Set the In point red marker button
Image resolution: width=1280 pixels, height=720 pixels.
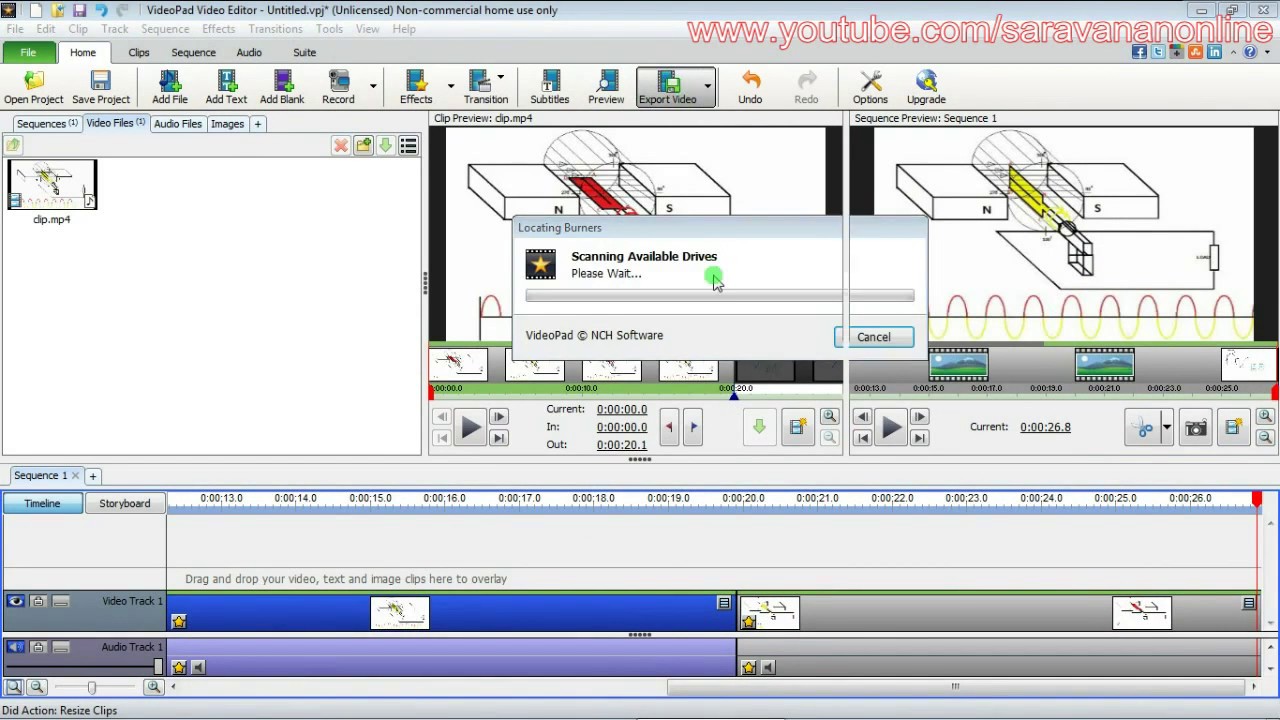[x=669, y=427]
